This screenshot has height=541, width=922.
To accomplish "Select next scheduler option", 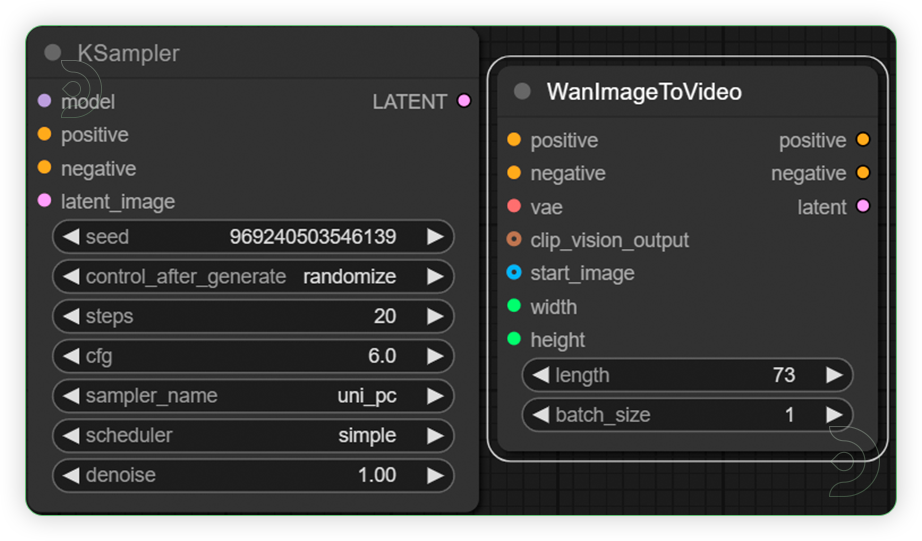I will [x=435, y=435].
